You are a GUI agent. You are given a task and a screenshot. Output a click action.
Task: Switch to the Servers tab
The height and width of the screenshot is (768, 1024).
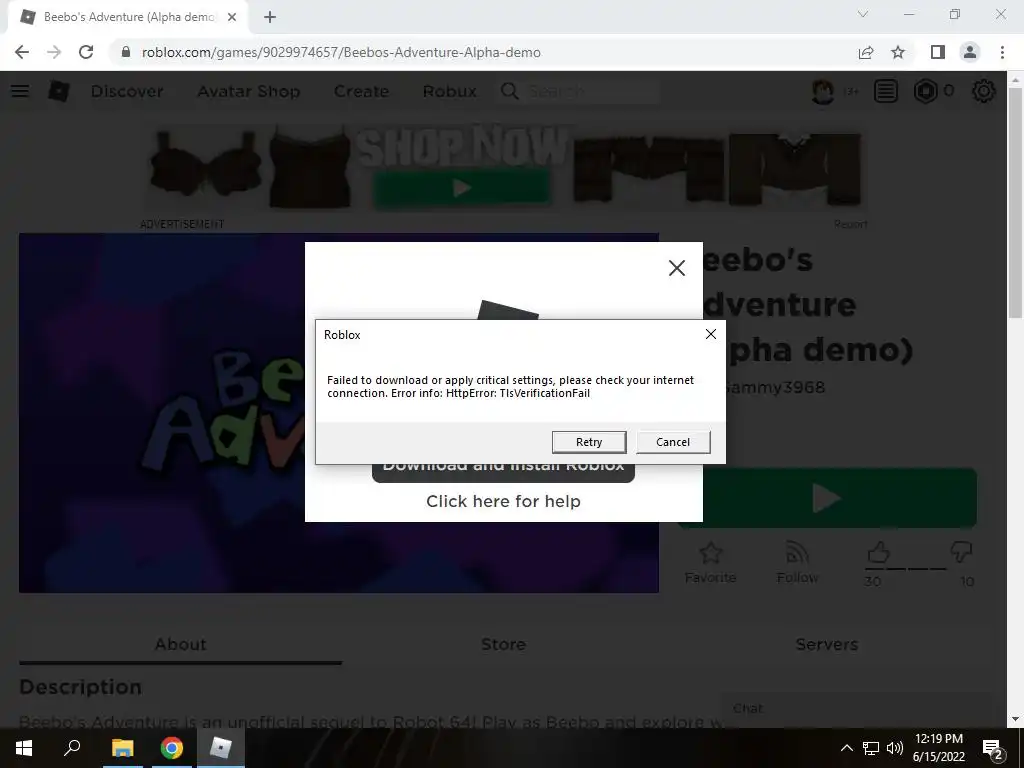(x=826, y=645)
